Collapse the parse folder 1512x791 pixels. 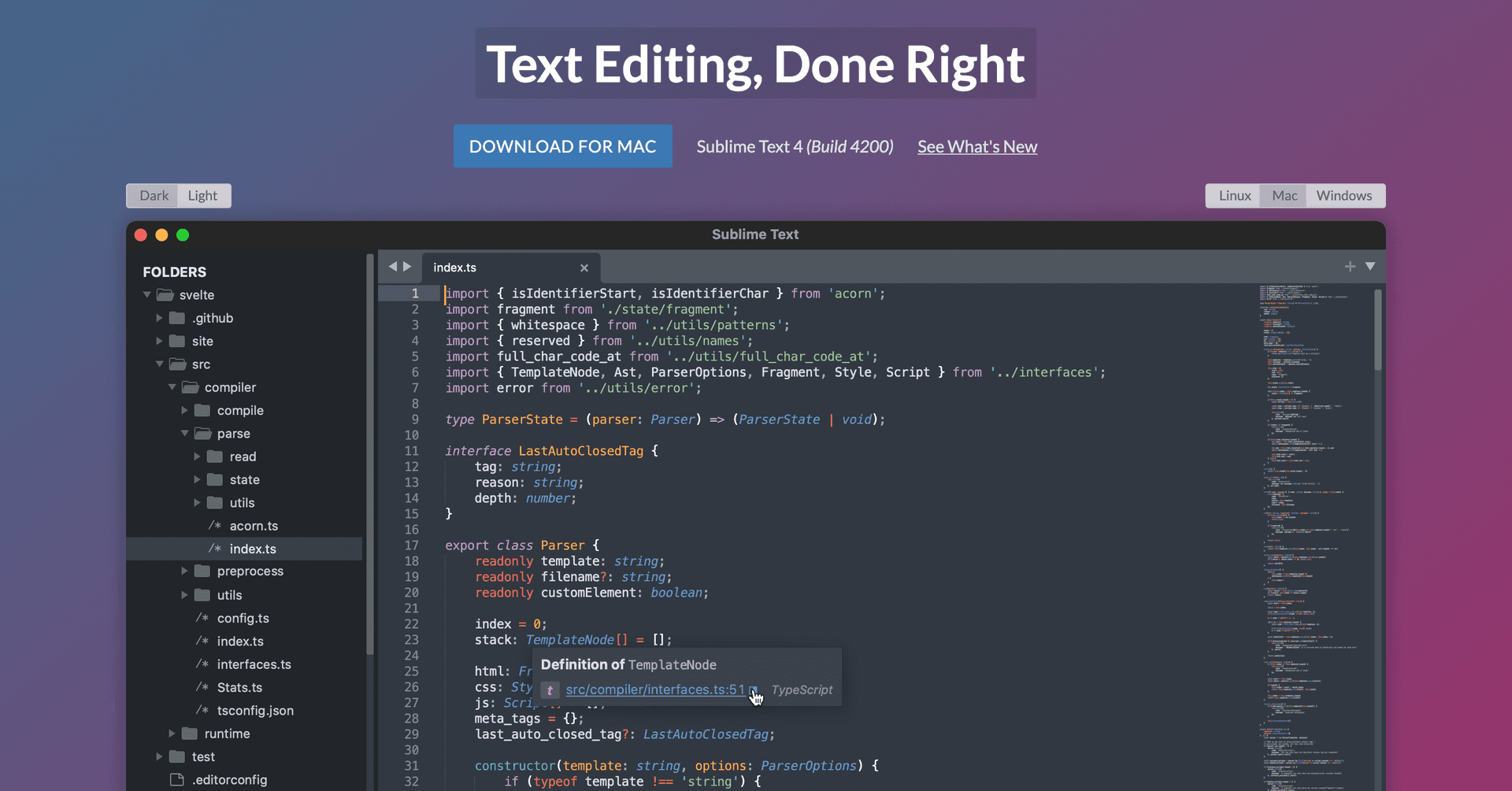tap(185, 434)
